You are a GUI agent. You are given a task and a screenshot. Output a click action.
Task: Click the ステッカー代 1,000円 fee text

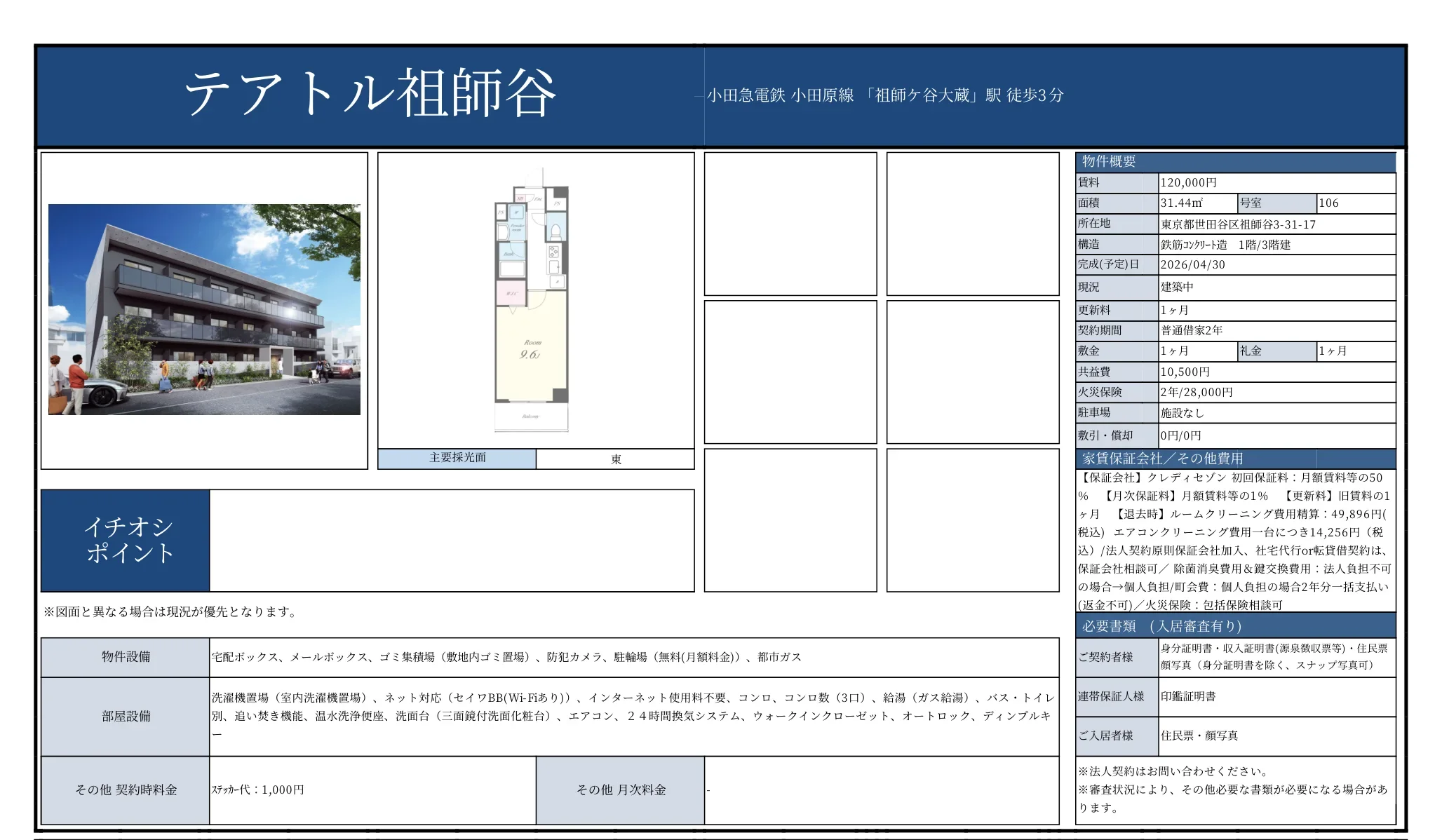258,790
